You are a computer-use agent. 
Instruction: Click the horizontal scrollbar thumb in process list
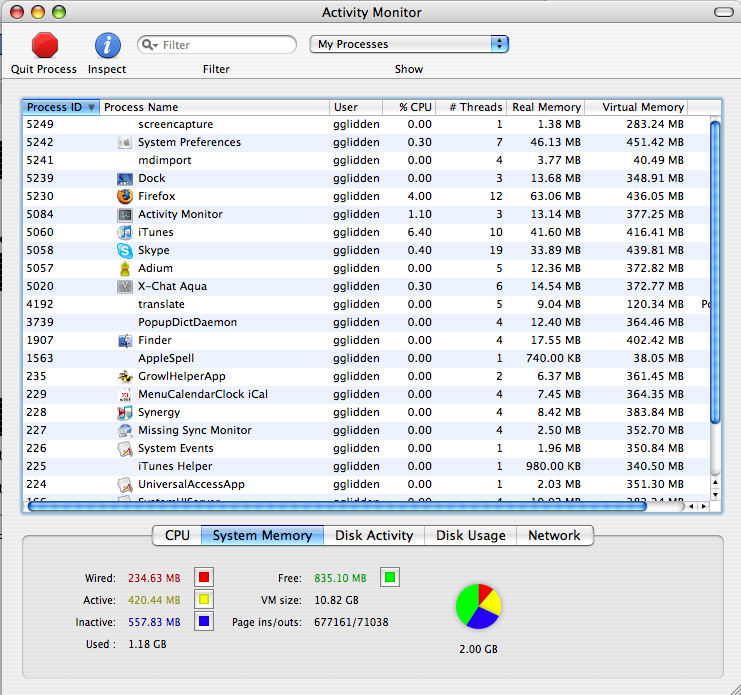(x=337, y=506)
